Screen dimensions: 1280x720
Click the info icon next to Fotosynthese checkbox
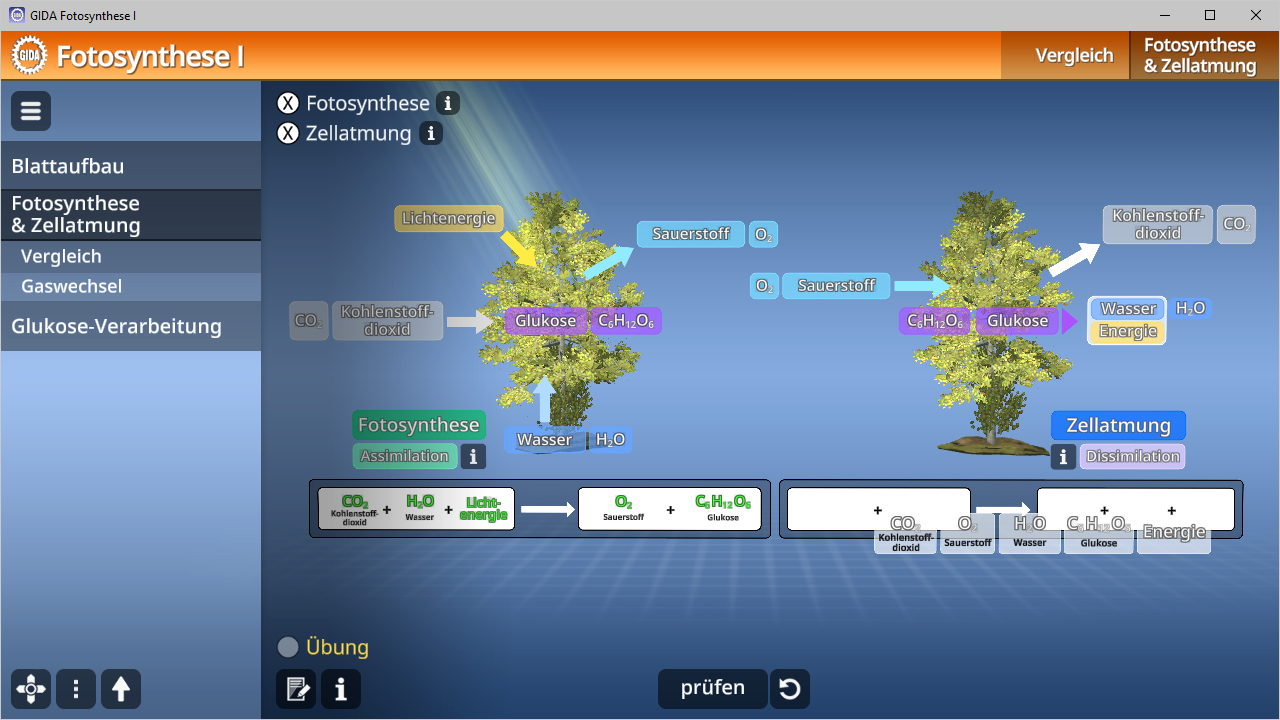(448, 103)
